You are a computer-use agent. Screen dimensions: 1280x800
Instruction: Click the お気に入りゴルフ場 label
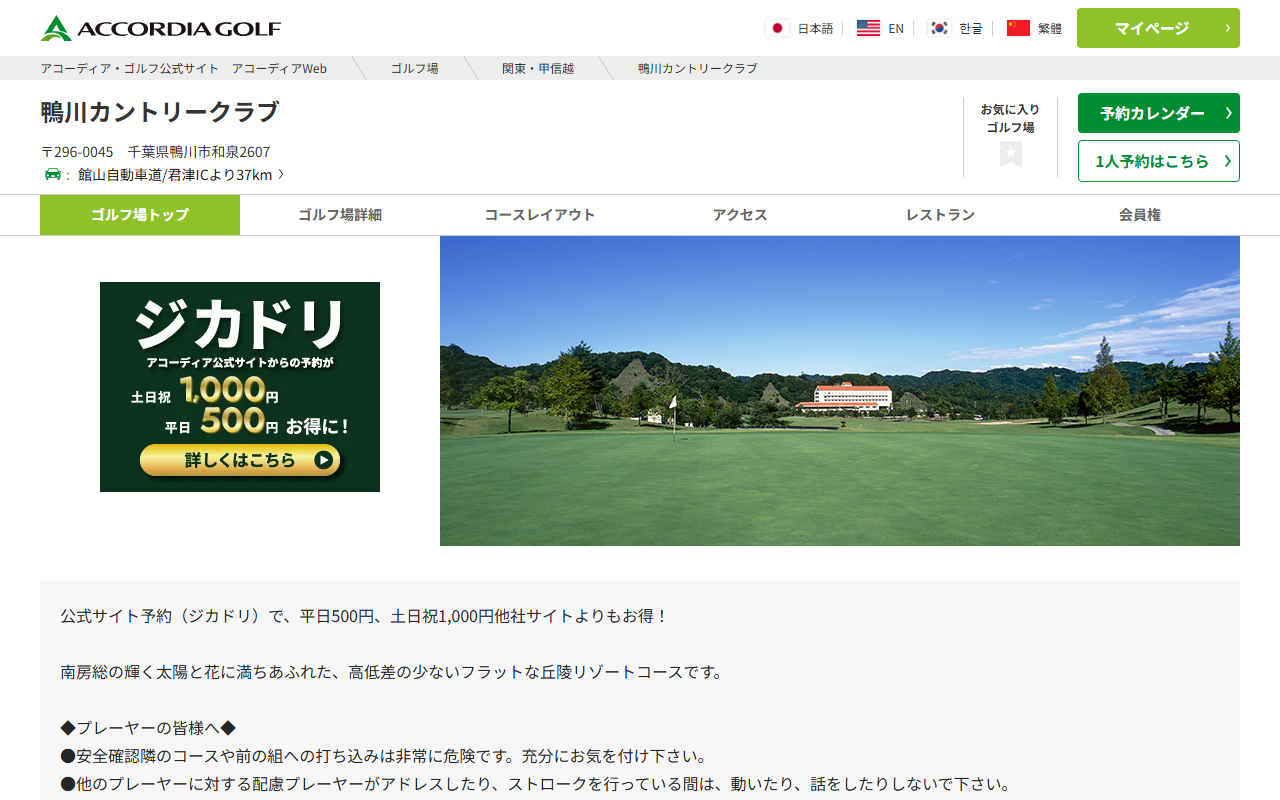pos(1010,118)
